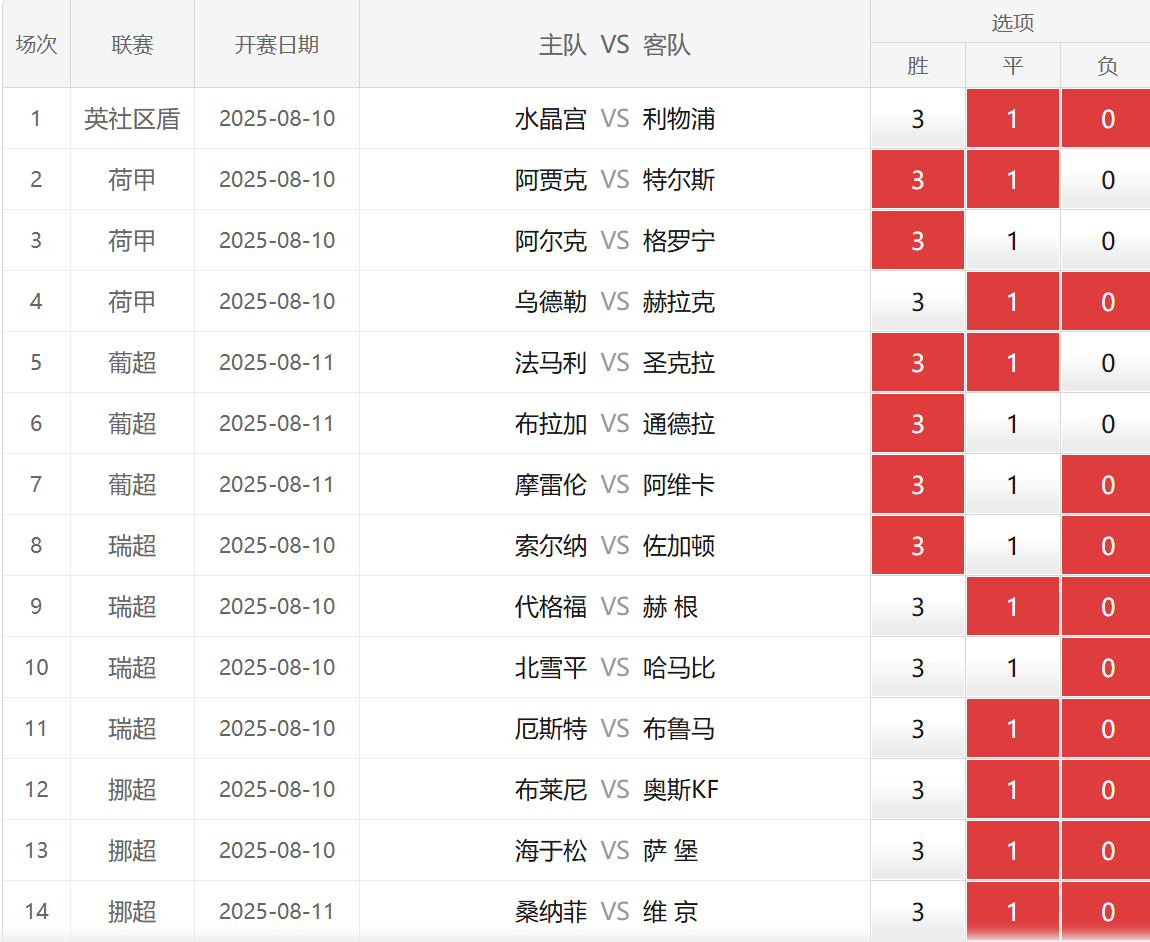Toggle draw option 1 for 布莱尼 VS 奥斯KF
1150x942 pixels.
click(x=1013, y=789)
